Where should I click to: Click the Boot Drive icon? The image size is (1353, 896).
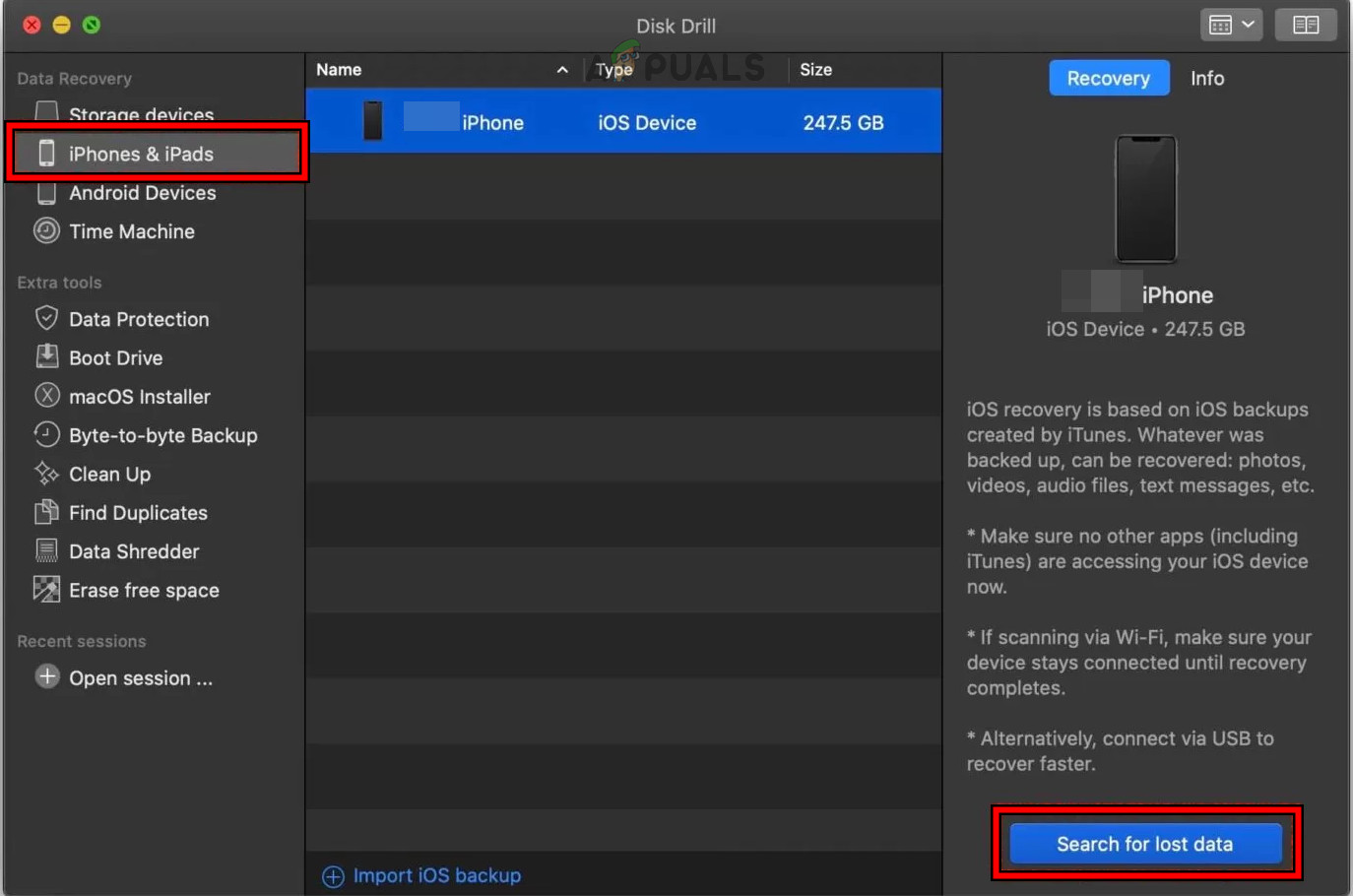pos(46,356)
